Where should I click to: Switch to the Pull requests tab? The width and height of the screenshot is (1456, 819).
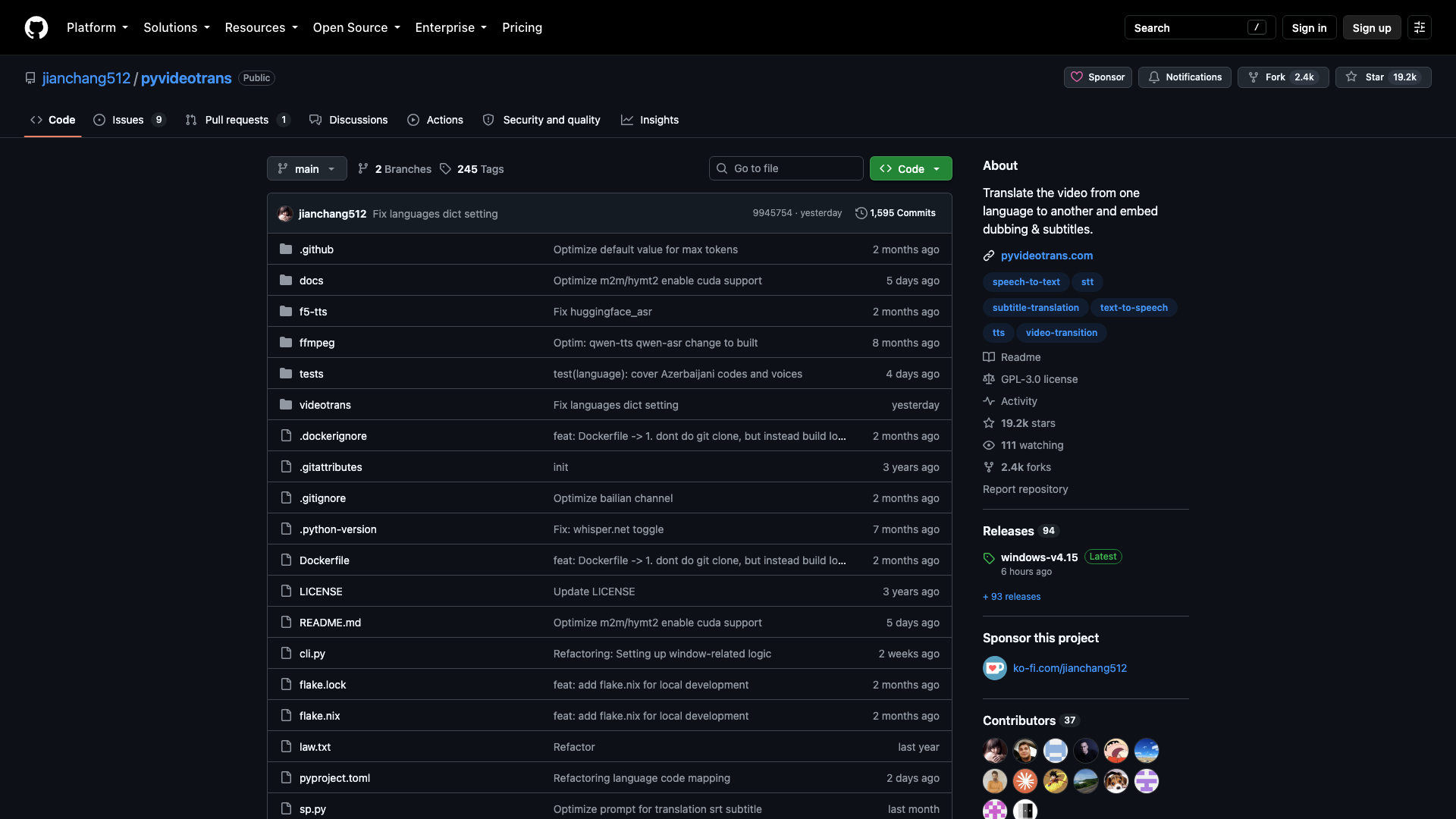point(237,120)
